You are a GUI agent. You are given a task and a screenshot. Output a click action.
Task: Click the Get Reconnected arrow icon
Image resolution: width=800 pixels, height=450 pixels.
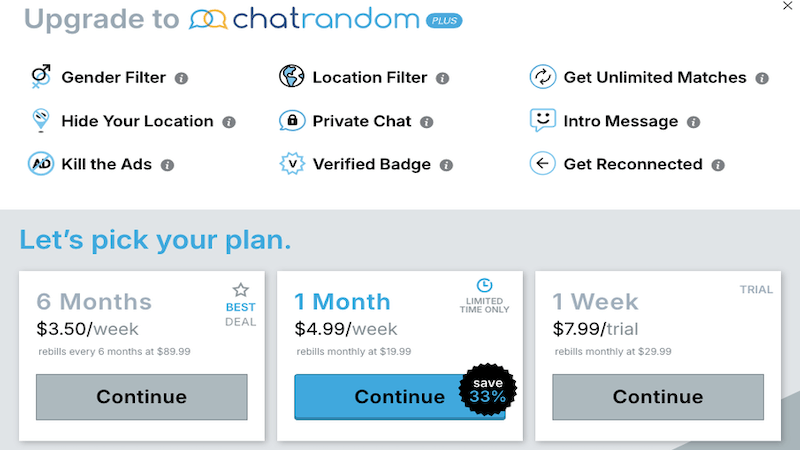pyautogui.click(x=542, y=164)
